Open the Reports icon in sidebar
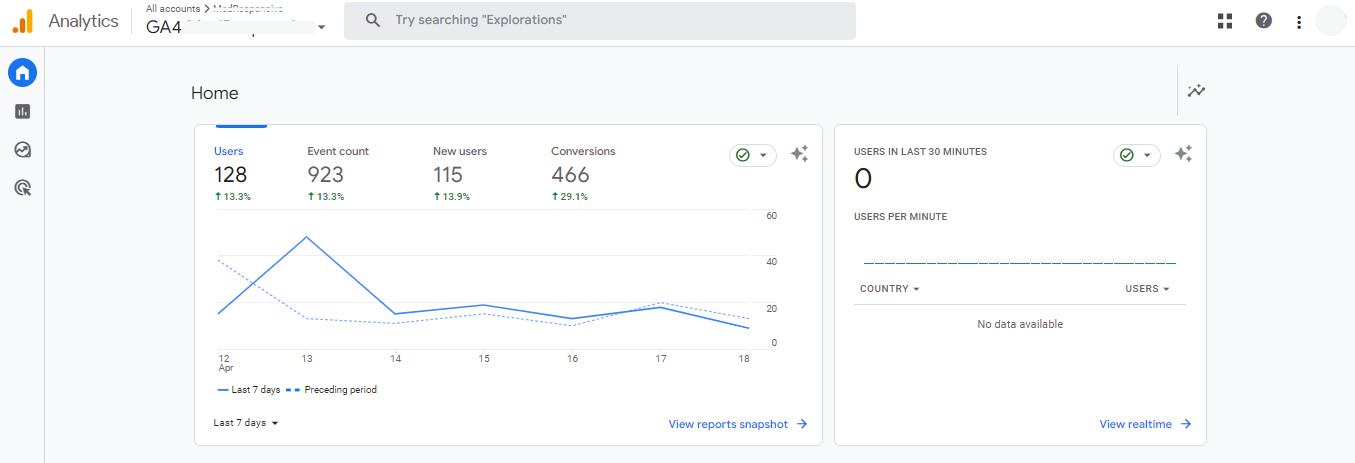The height and width of the screenshot is (463, 1355). pyautogui.click(x=22, y=112)
